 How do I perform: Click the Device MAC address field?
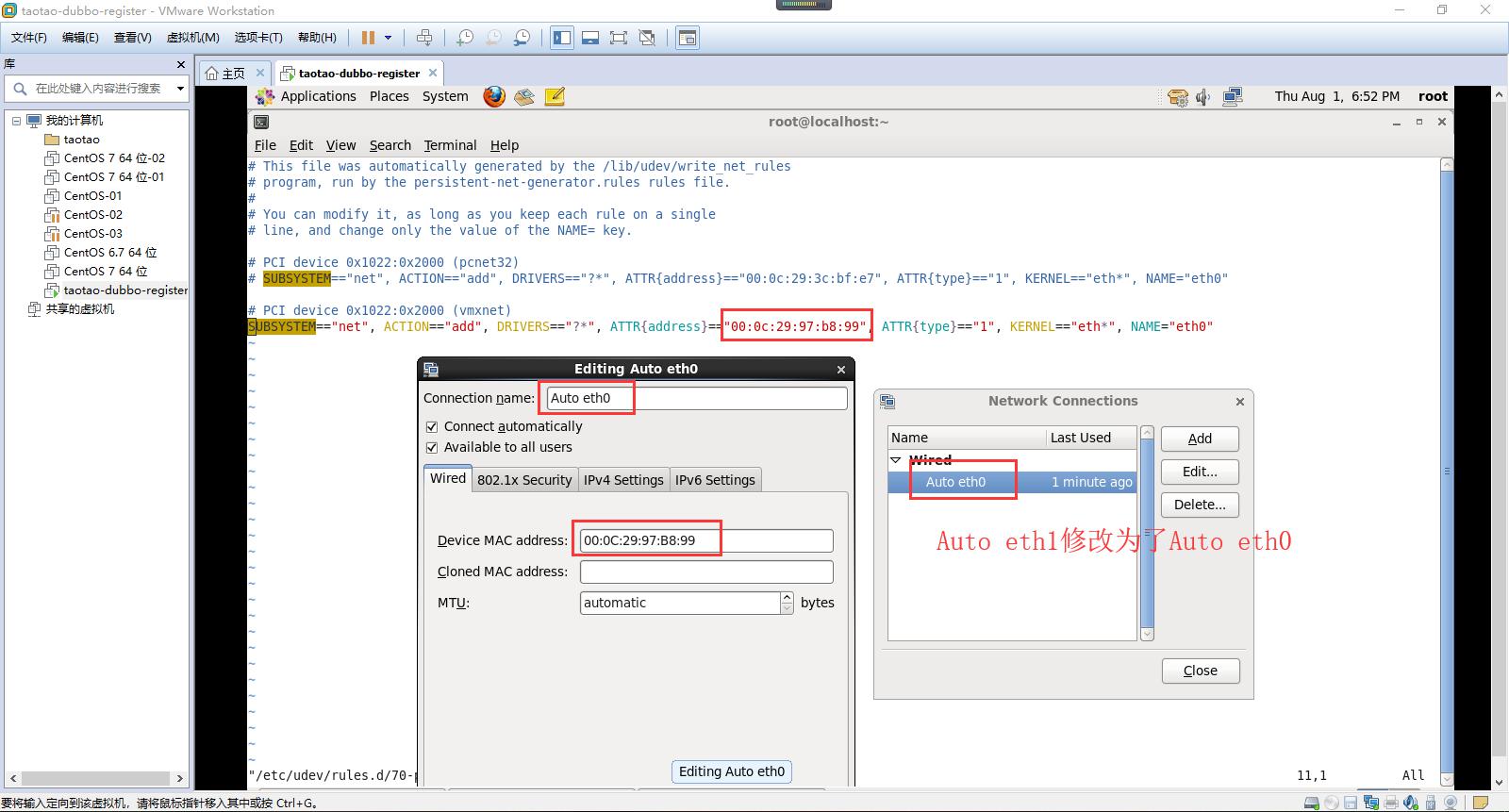click(x=706, y=540)
